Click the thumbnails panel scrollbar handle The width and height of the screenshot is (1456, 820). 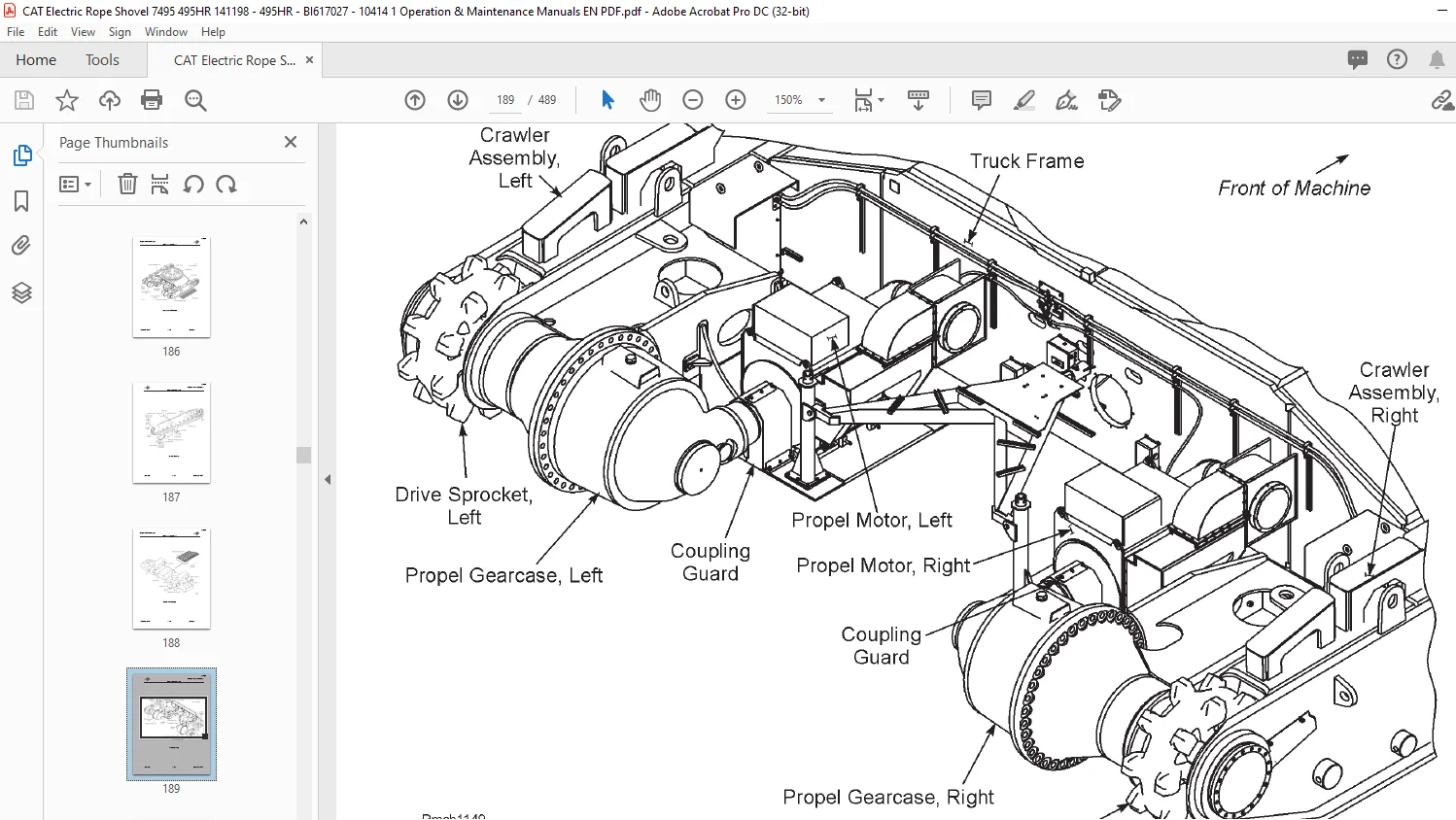click(x=303, y=455)
